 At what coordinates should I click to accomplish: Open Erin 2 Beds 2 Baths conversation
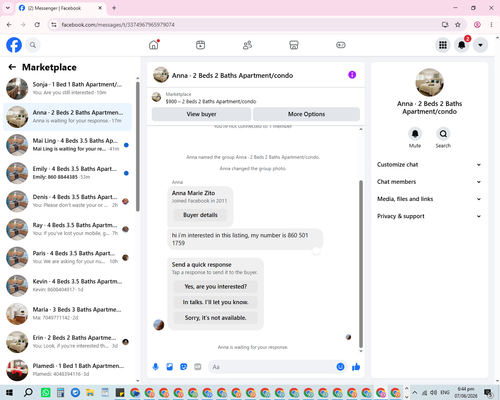coord(68,342)
